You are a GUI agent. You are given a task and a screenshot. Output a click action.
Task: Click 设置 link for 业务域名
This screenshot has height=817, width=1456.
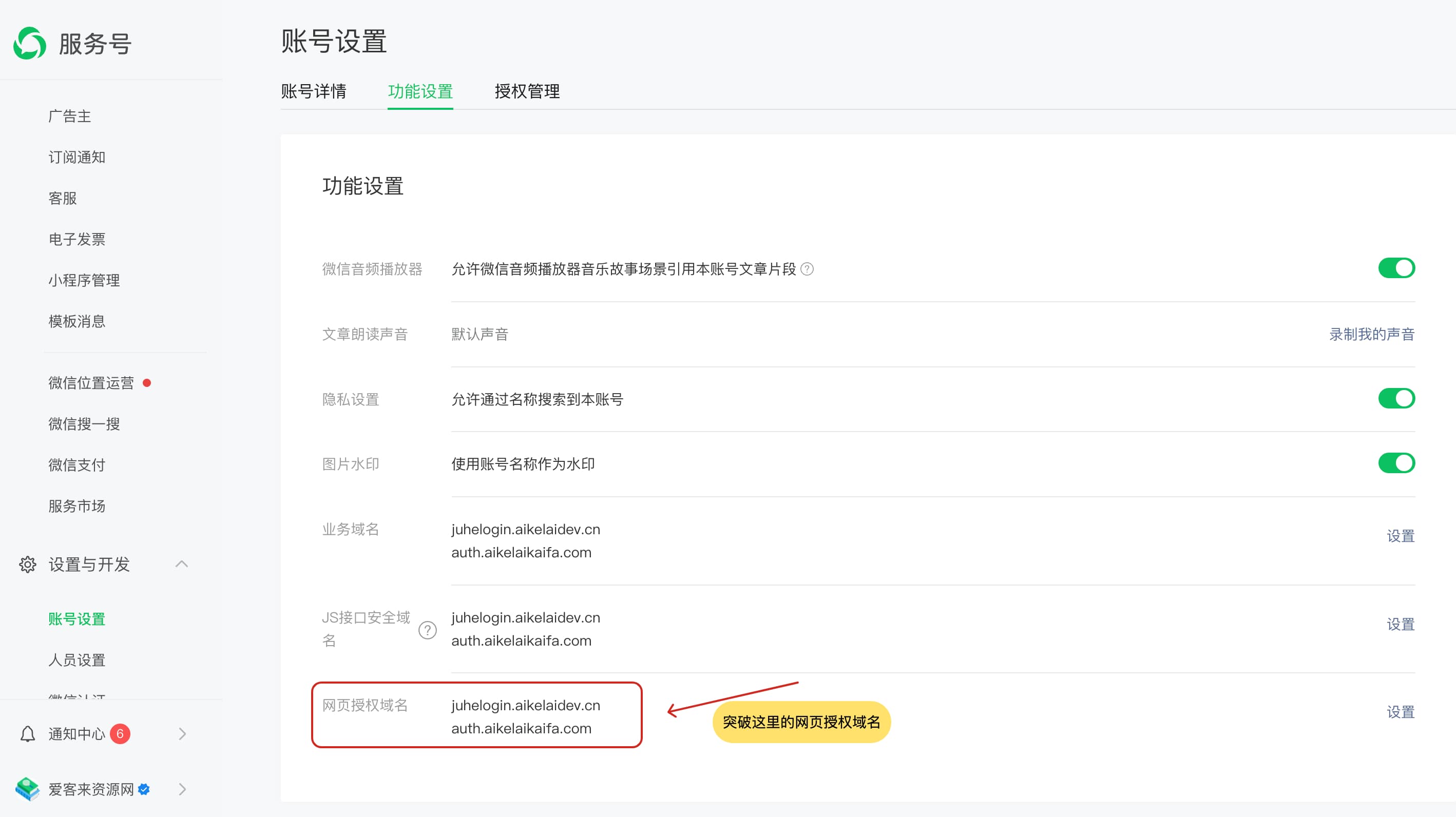tap(1401, 536)
